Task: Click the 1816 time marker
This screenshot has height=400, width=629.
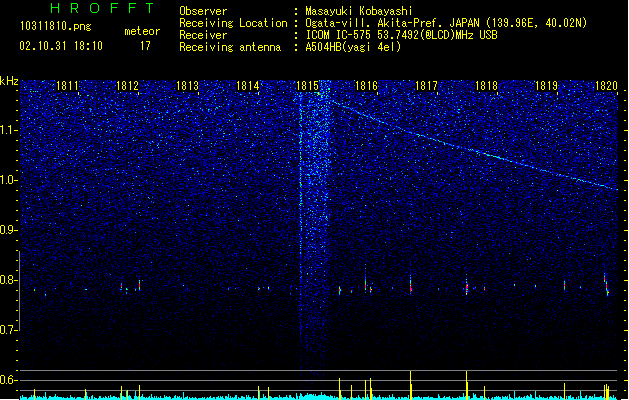Action: (367, 86)
